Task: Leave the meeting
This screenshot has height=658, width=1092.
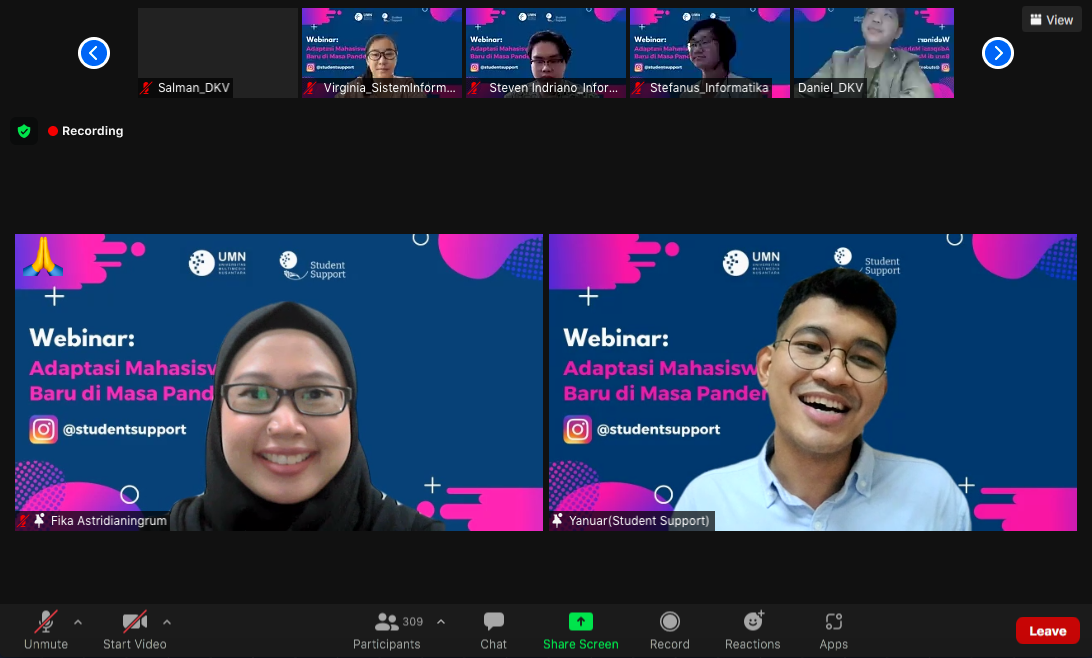Action: (1047, 631)
